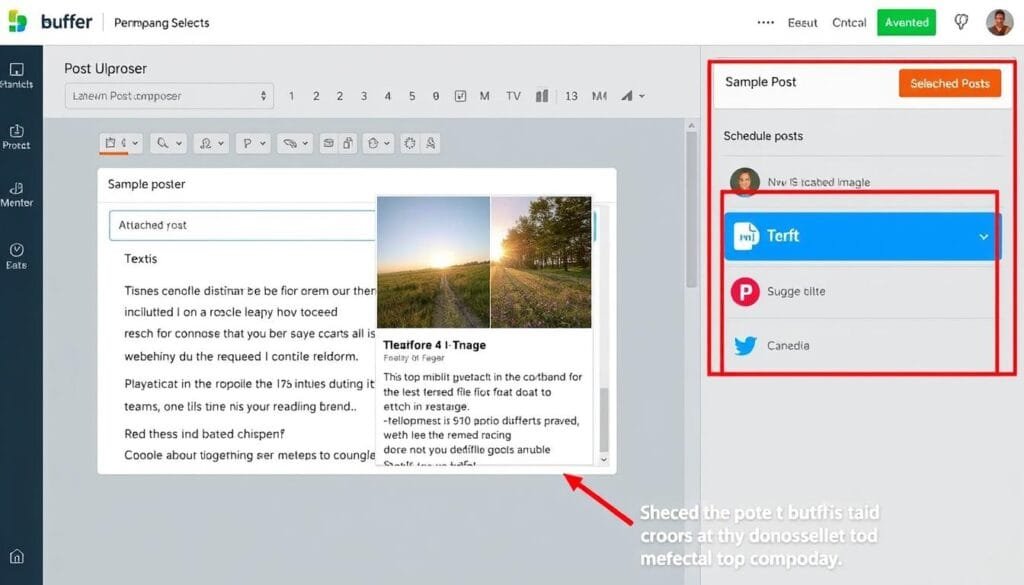
Task: Click the Buffer logo icon
Action: (17, 21)
